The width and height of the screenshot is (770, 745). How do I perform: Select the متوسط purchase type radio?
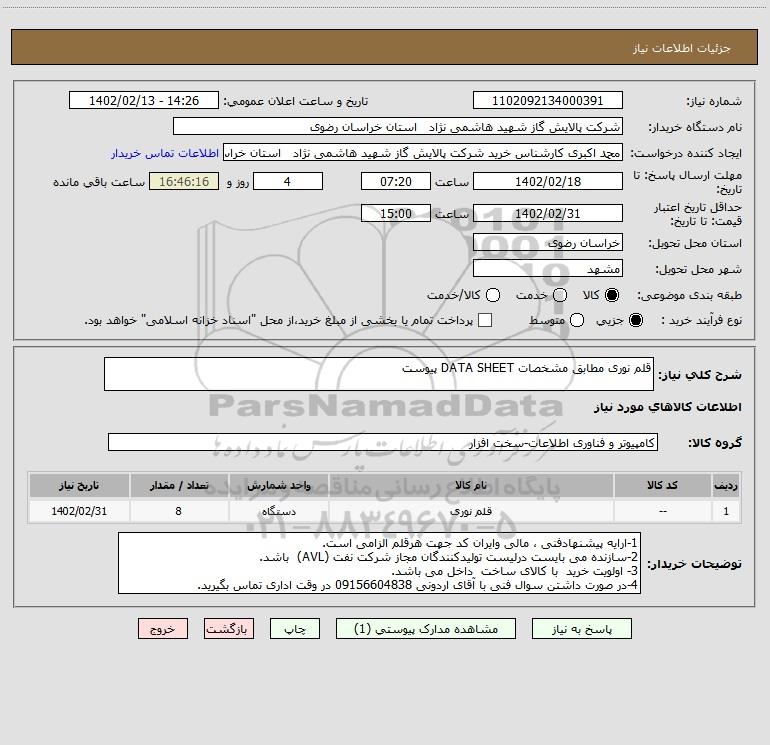(577, 320)
